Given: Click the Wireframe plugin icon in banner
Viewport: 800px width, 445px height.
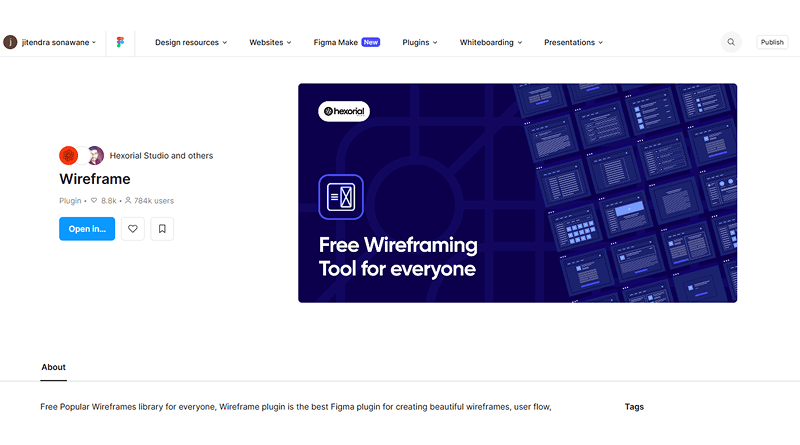Looking at the screenshot, I should pyautogui.click(x=341, y=197).
